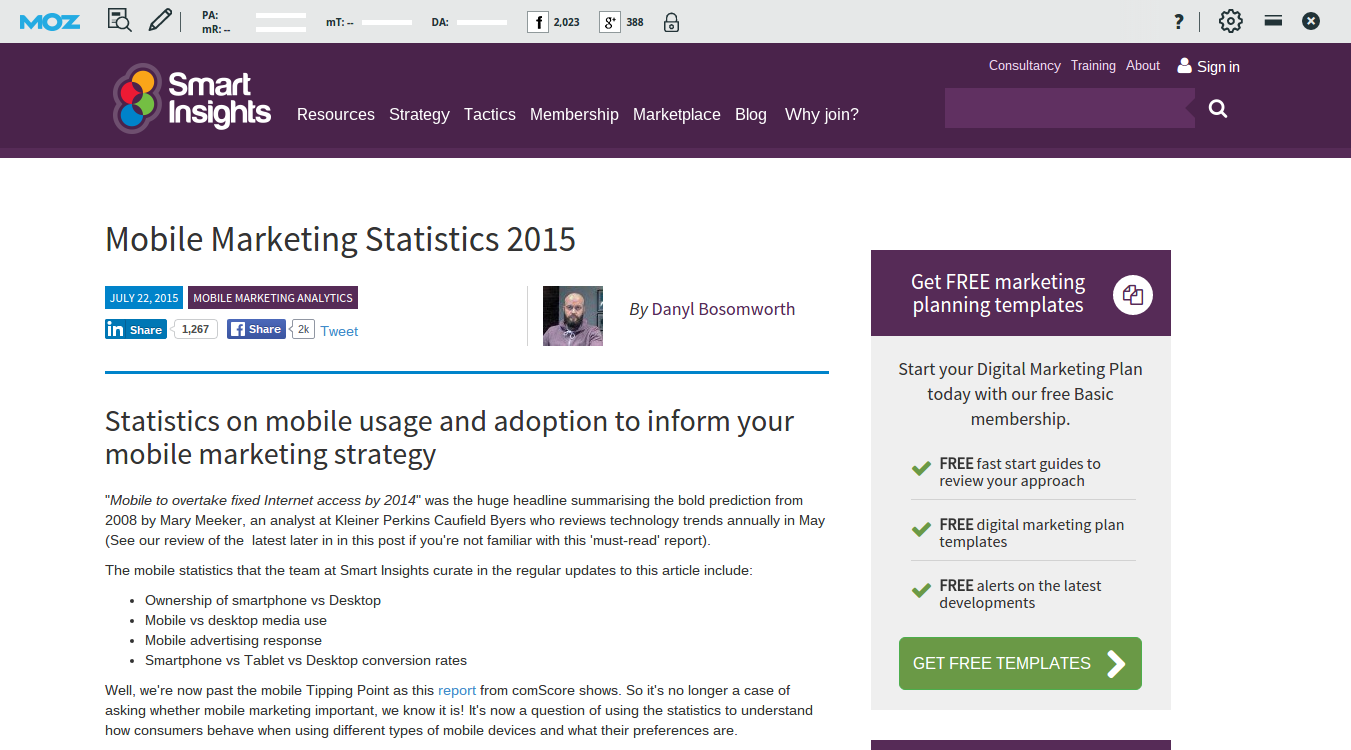Click the Moz logo in toolbar
Viewport: 1351px width, 750px height.
click(49, 21)
